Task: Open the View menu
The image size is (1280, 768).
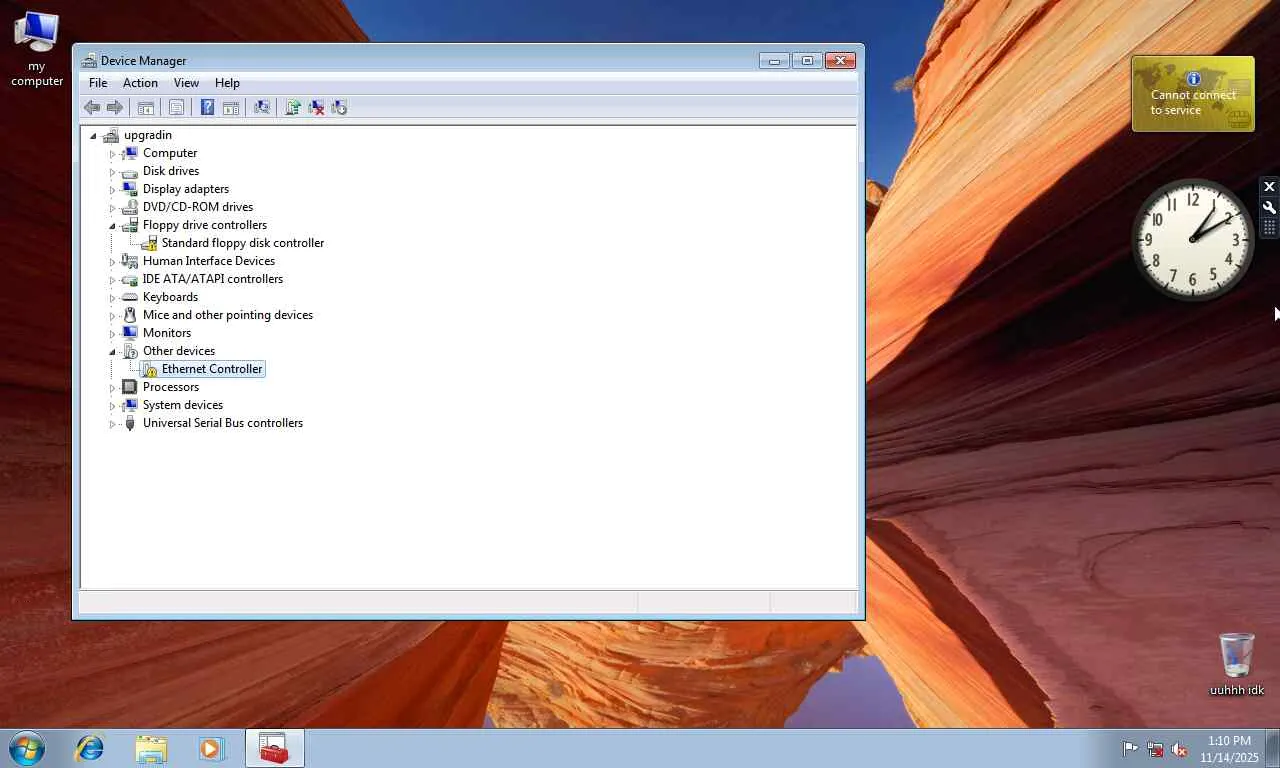Action: click(186, 83)
